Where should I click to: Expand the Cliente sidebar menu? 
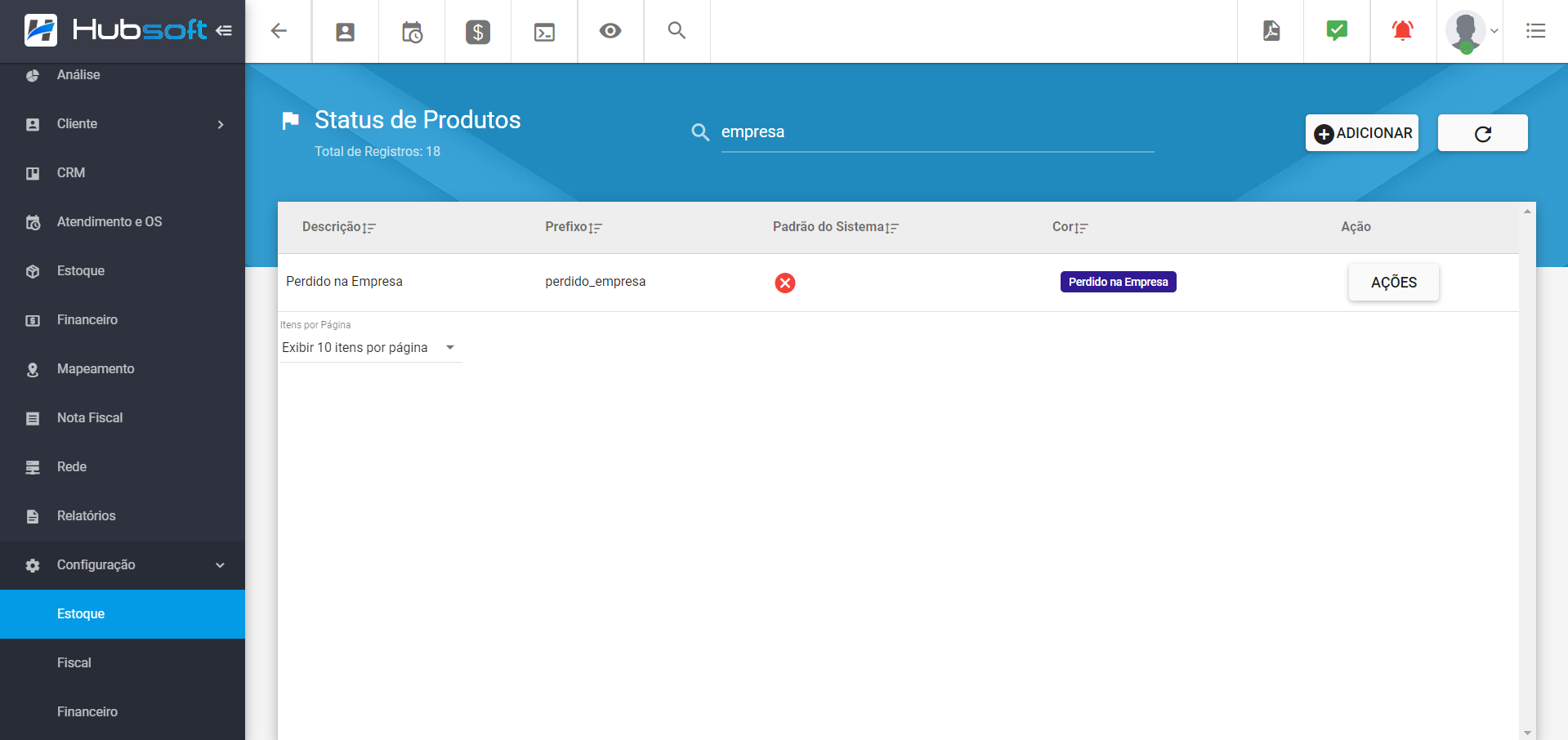(123, 124)
